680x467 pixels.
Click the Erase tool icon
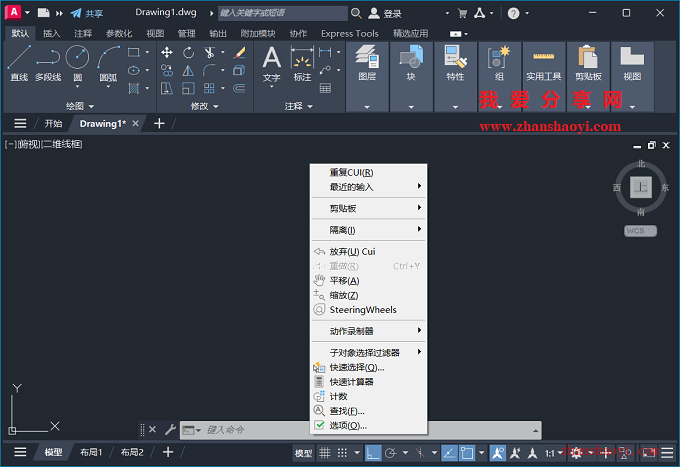239,53
